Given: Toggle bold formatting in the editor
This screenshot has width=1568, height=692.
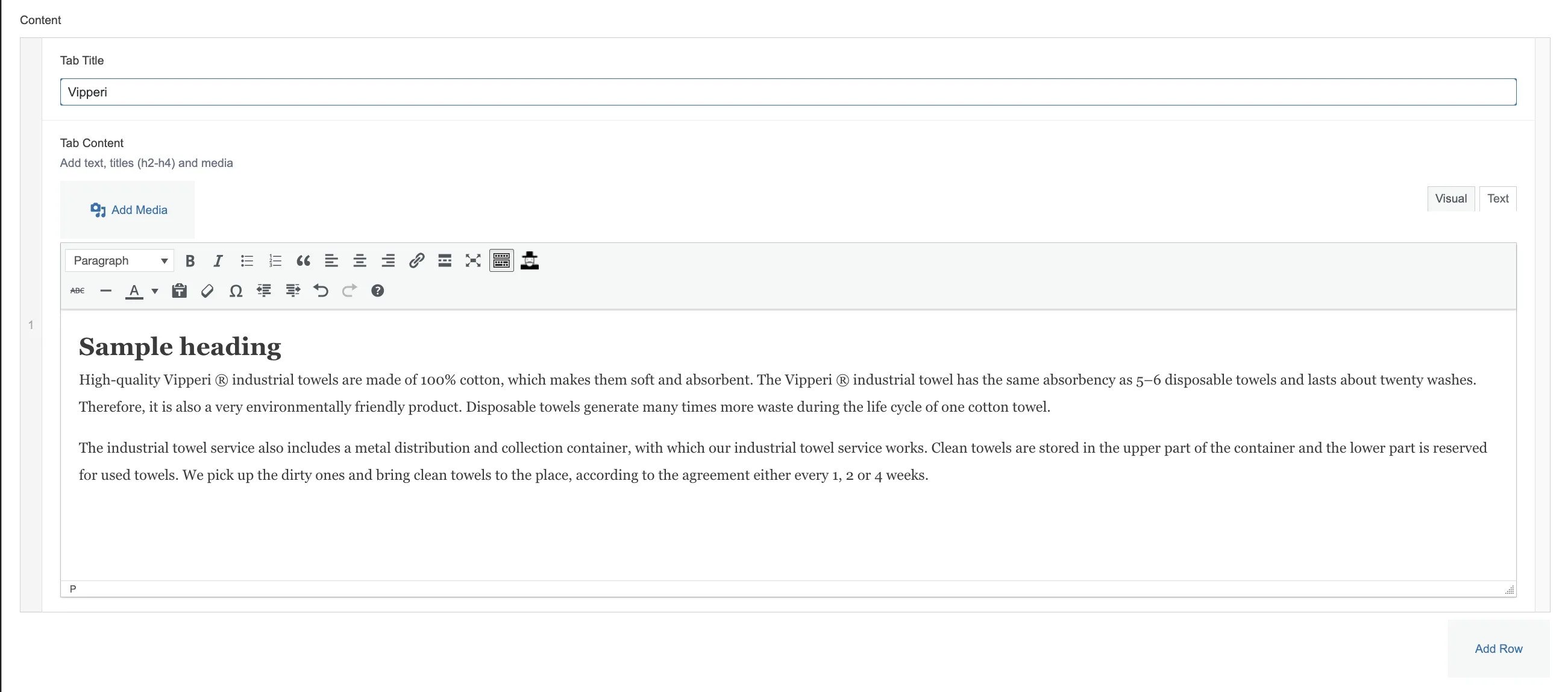Looking at the screenshot, I should point(190,260).
